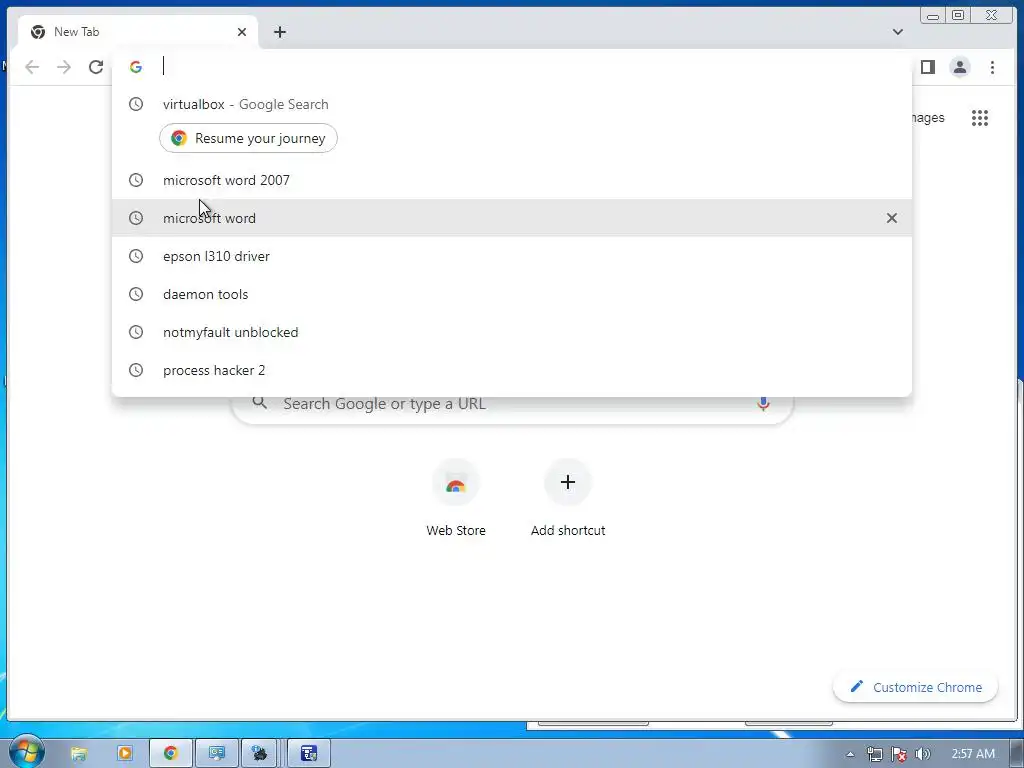Click the Customize Chrome button

(x=916, y=687)
